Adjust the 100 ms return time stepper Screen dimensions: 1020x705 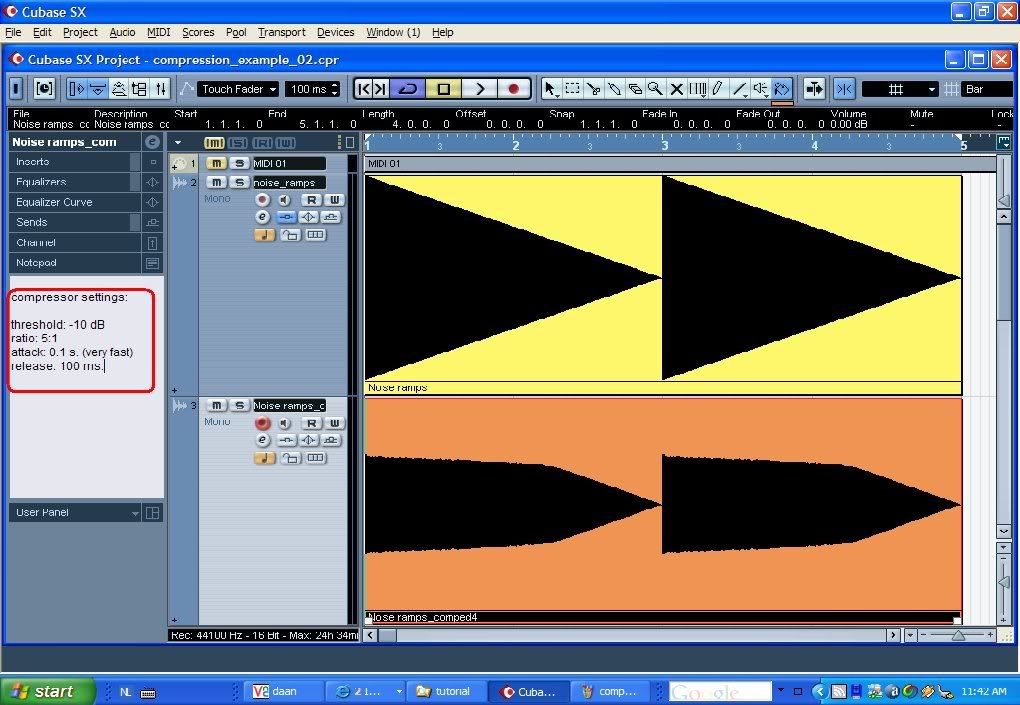click(x=335, y=89)
